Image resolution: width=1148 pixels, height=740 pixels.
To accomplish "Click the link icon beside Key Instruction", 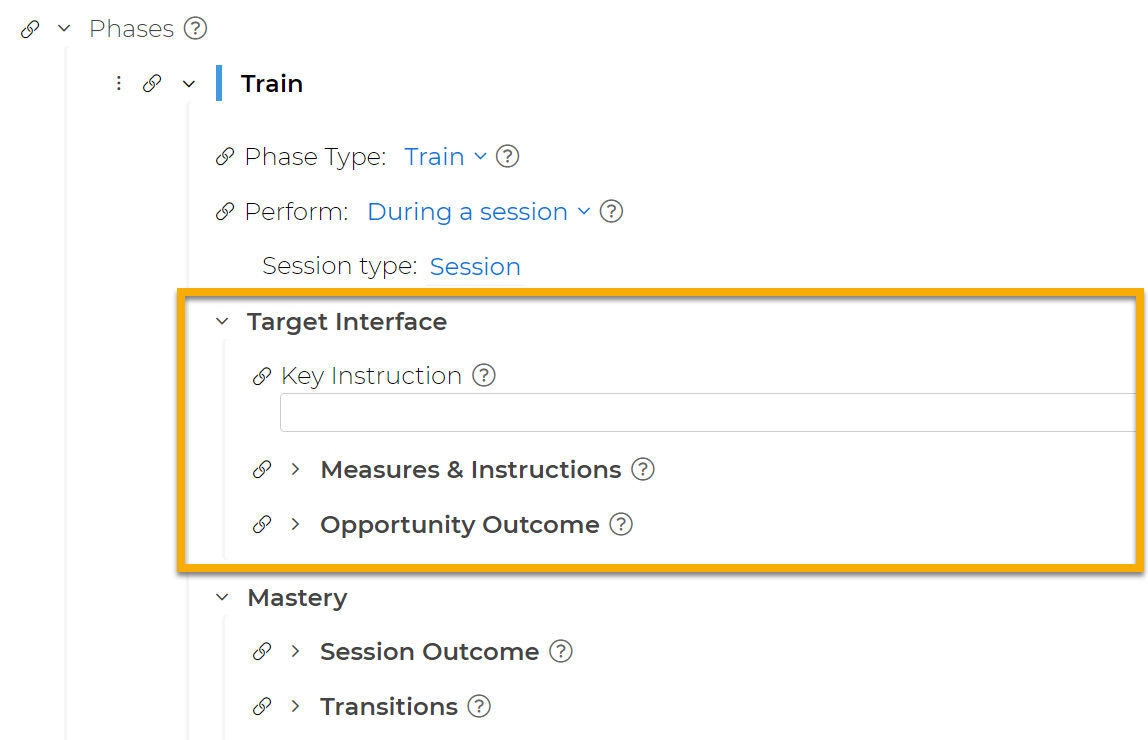I will (x=262, y=375).
